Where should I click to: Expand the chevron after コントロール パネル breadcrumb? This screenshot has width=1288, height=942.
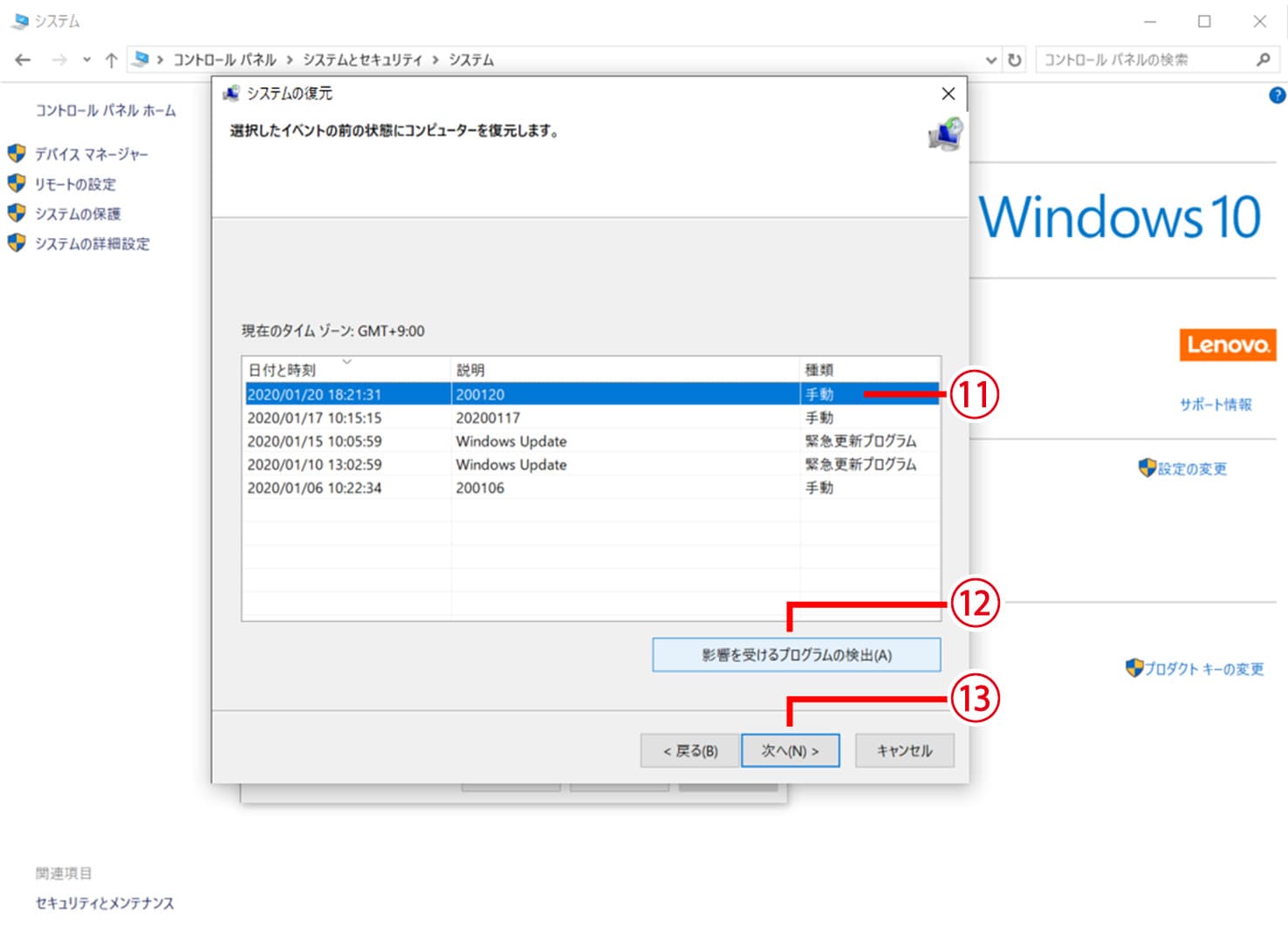pyautogui.click(x=290, y=59)
